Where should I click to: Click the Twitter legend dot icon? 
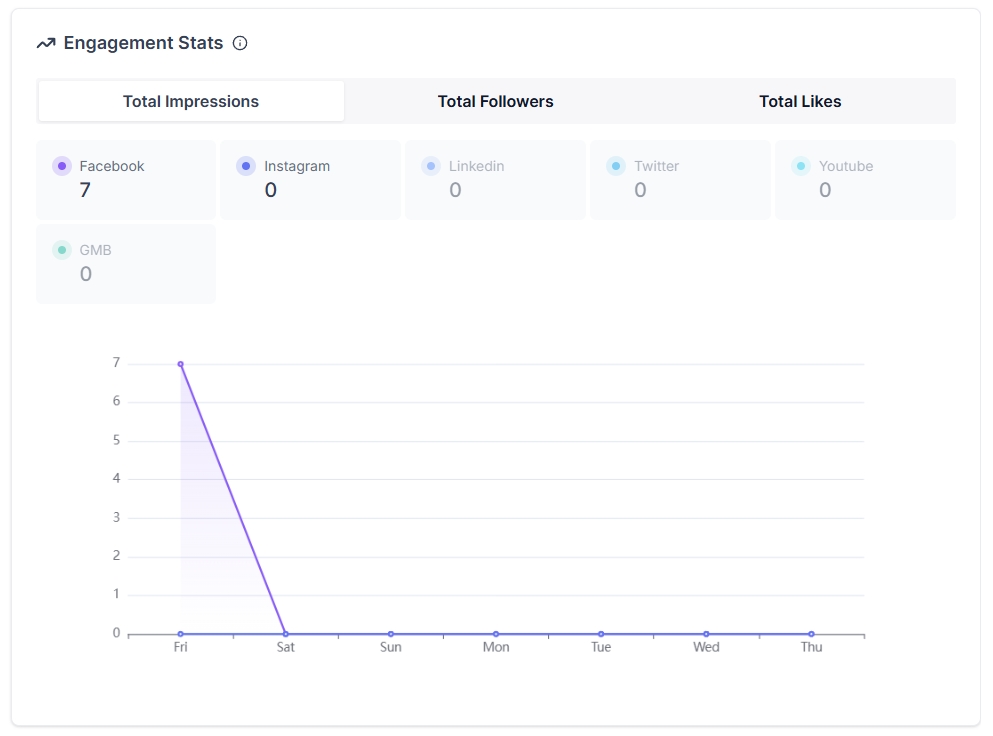[x=616, y=166]
